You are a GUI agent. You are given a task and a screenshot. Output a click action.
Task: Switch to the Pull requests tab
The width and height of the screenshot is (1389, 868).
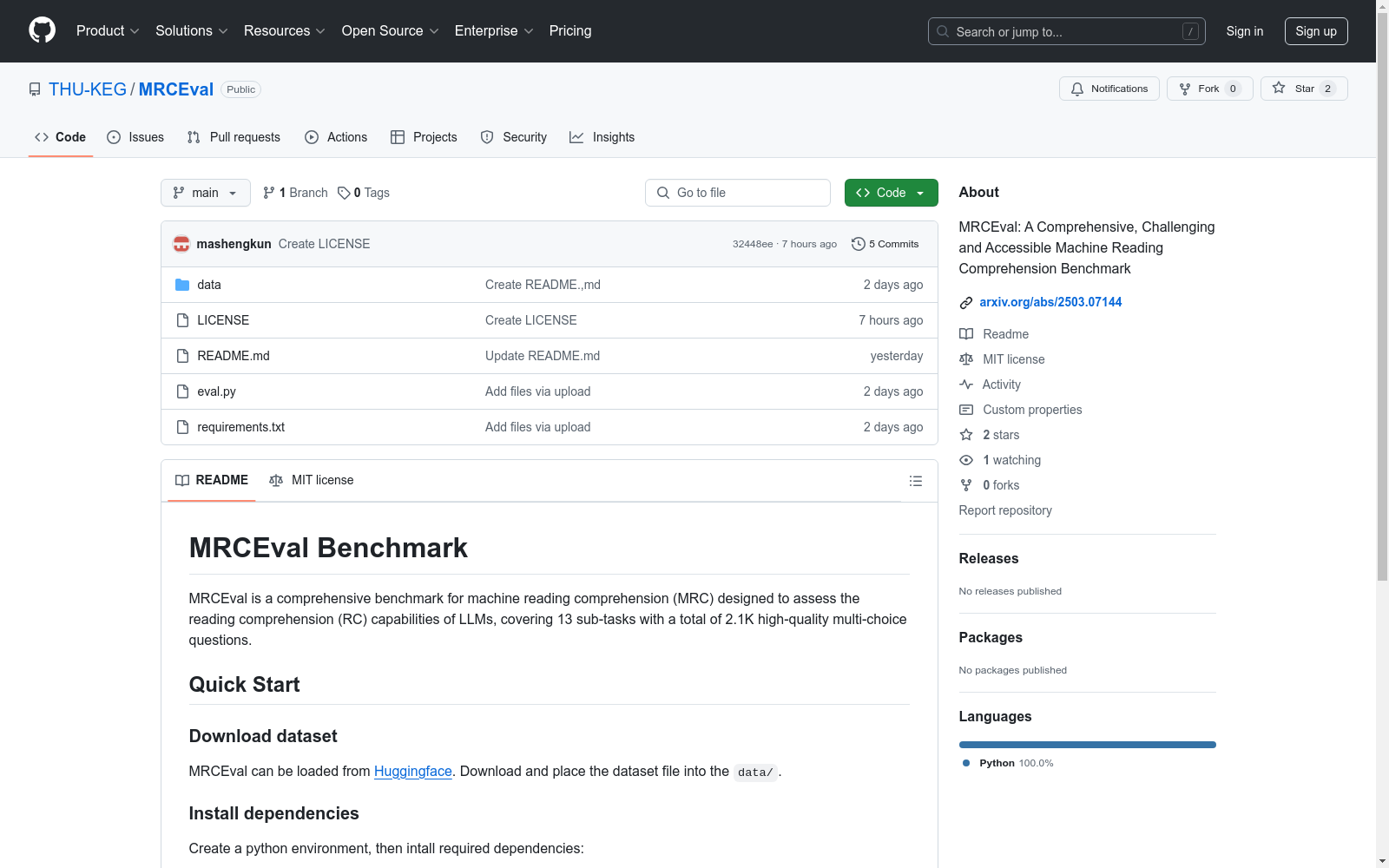pyautogui.click(x=234, y=137)
